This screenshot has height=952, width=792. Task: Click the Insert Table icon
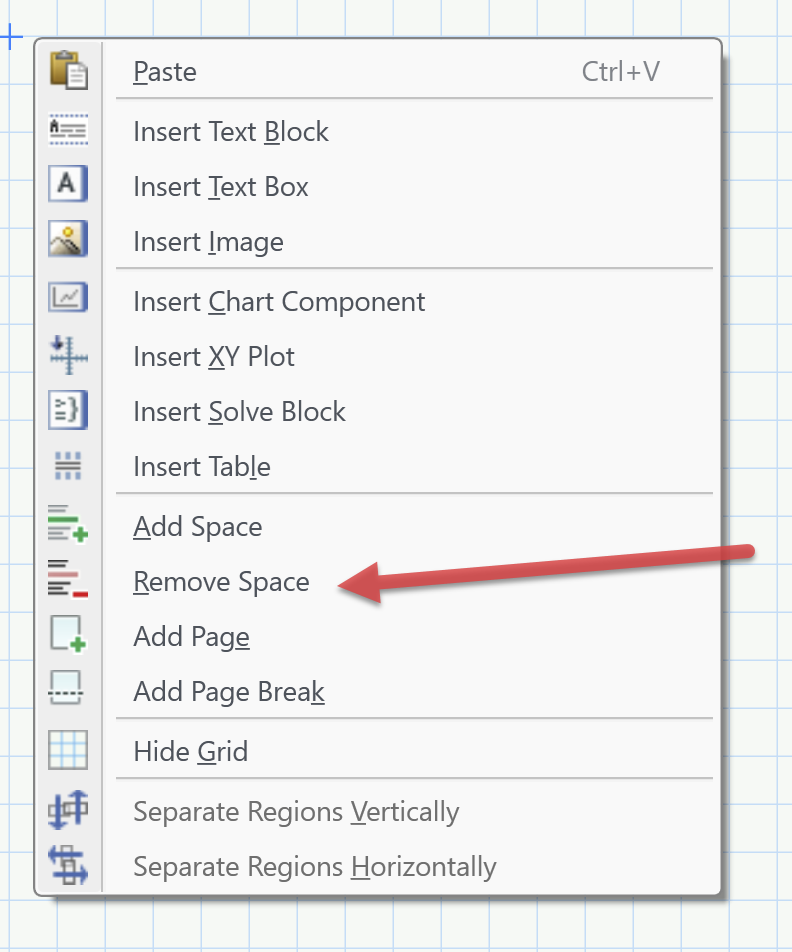(68, 465)
